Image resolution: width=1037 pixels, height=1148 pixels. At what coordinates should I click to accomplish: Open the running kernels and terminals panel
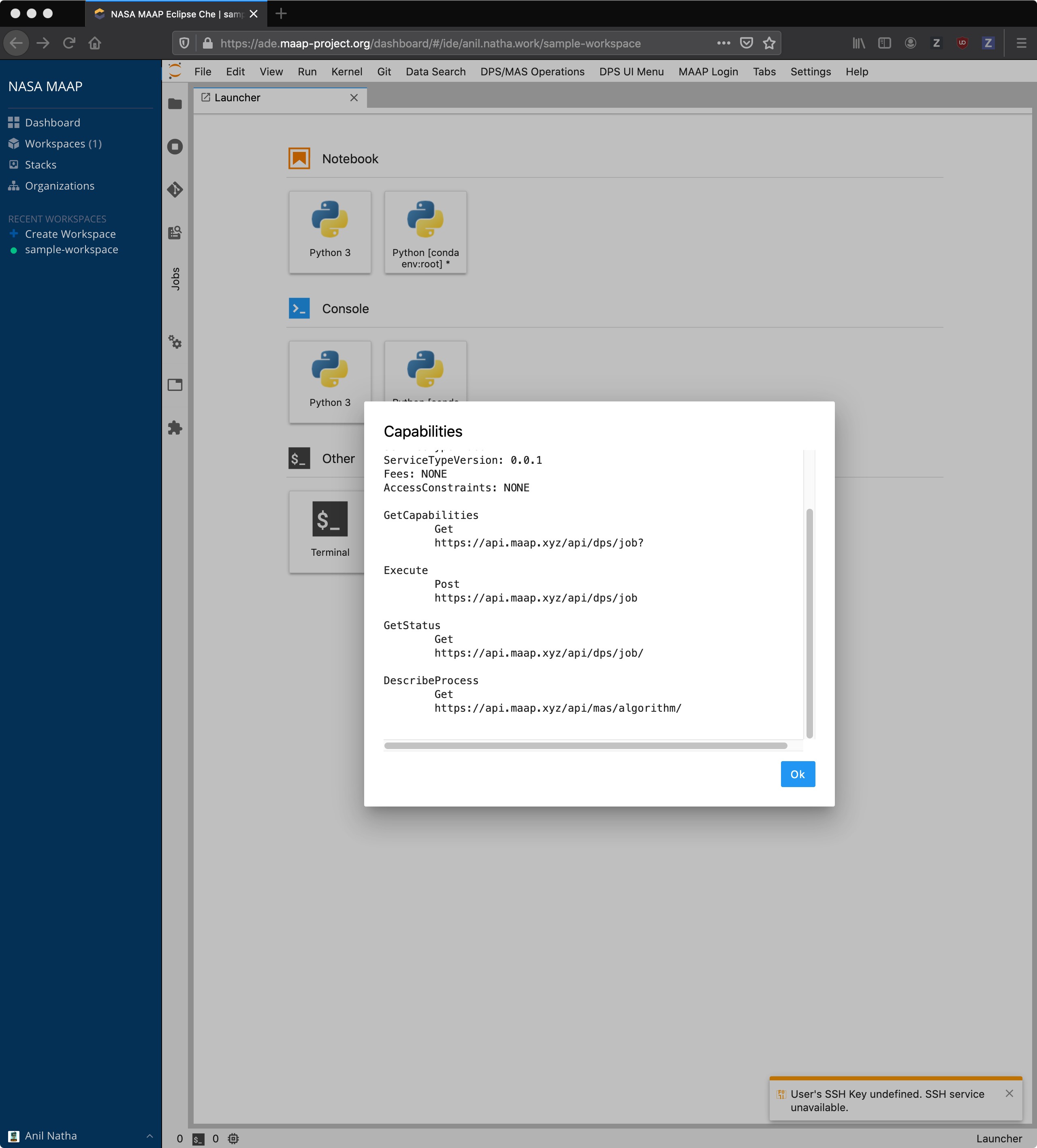pos(175,146)
